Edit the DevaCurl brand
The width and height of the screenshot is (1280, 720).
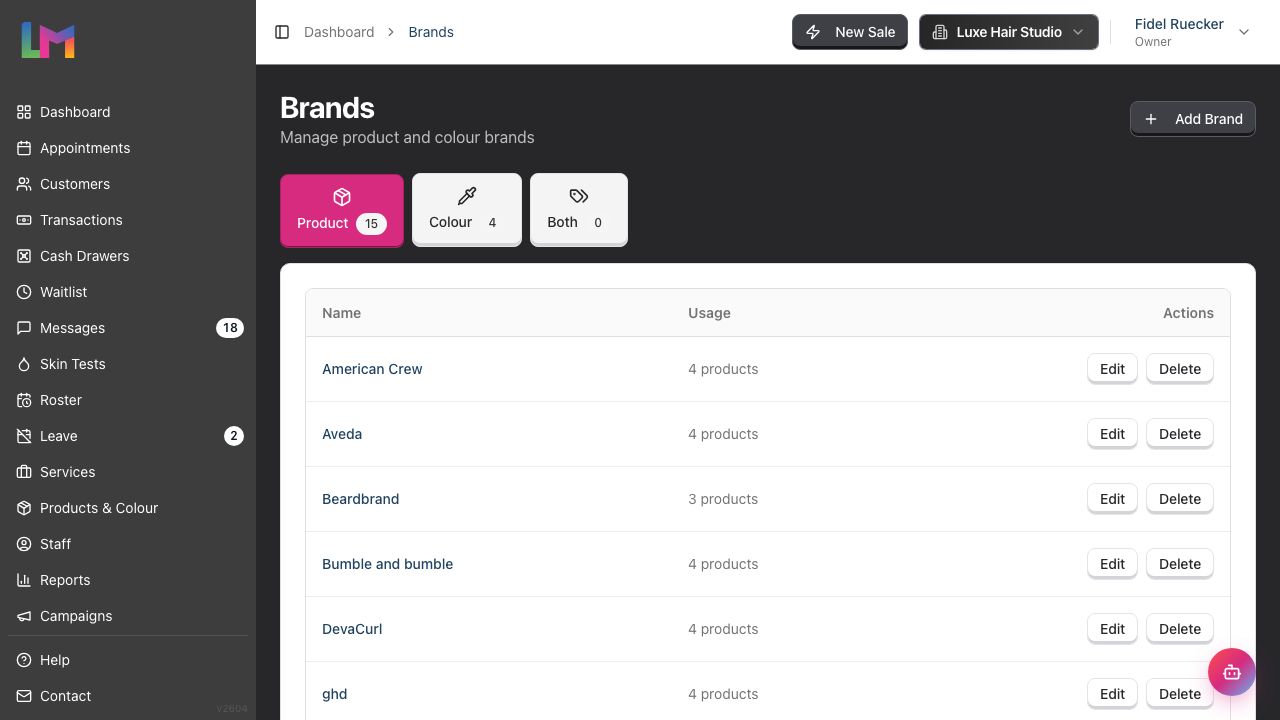(x=1112, y=629)
